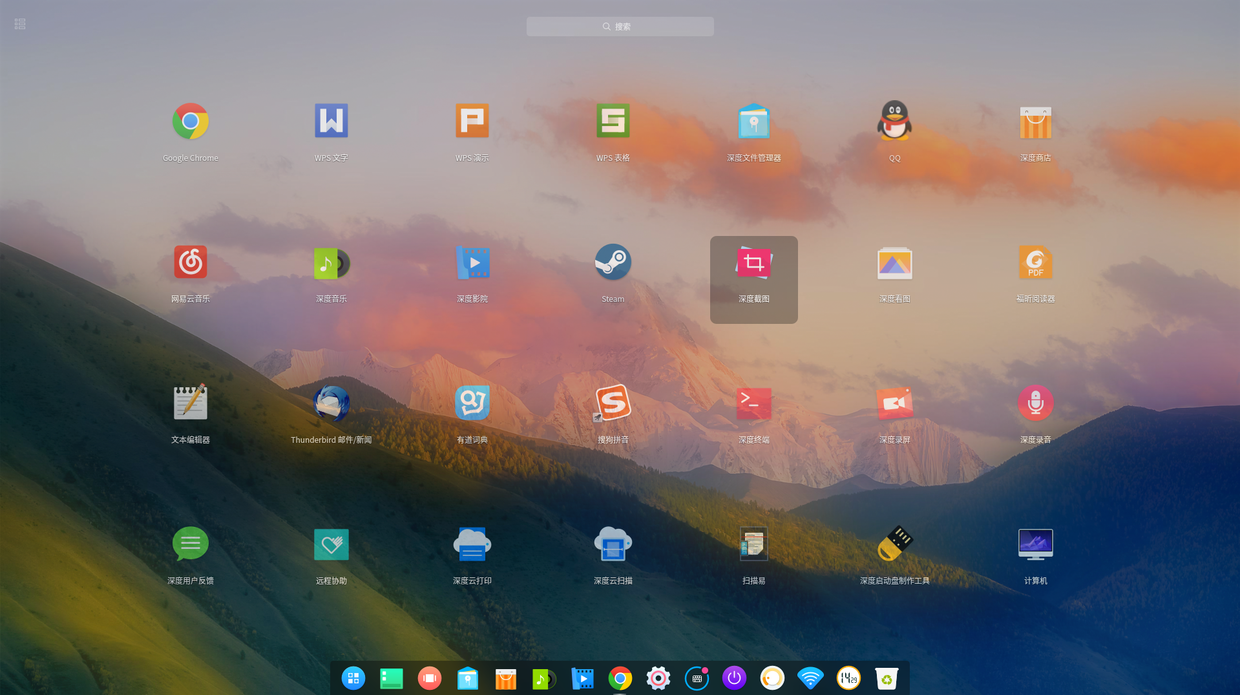Launch the QQ penguin app

[x=895, y=122]
